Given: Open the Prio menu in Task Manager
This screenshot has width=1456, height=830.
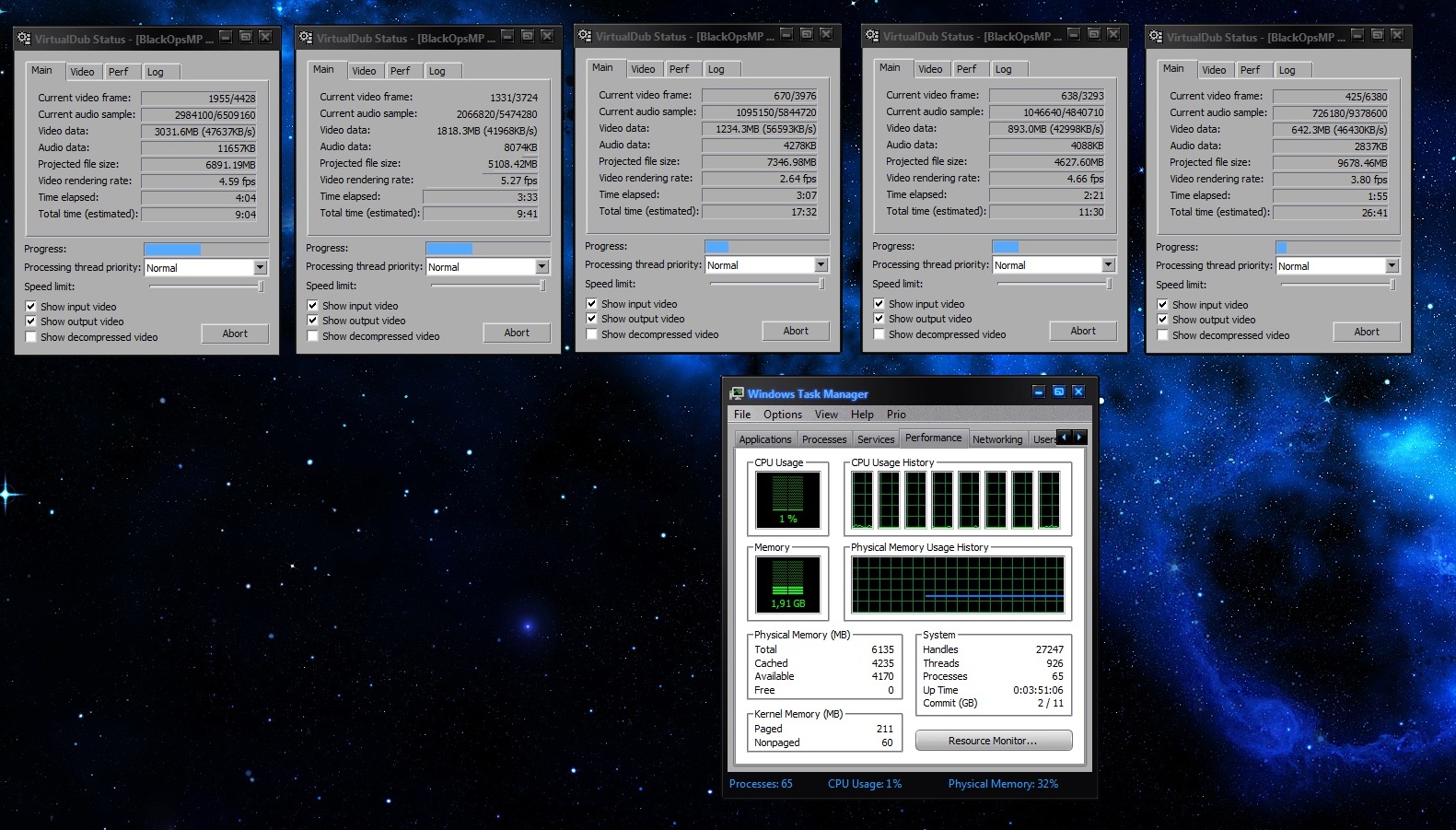Looking at the screenshot, I should pyautogui.click(x=896, y=415).
